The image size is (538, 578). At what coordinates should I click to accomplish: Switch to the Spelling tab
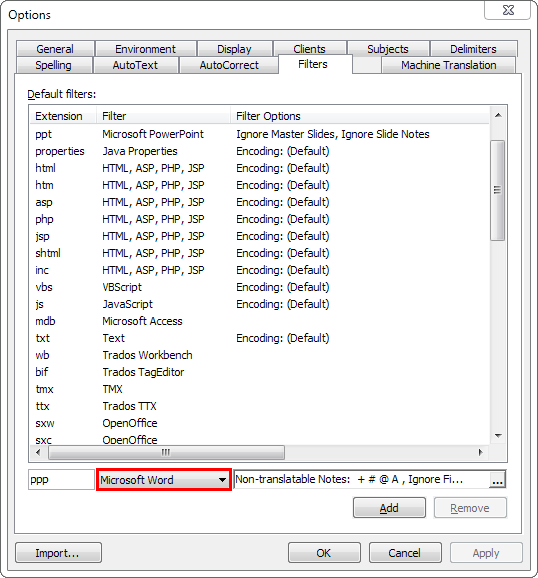point(53,65)
